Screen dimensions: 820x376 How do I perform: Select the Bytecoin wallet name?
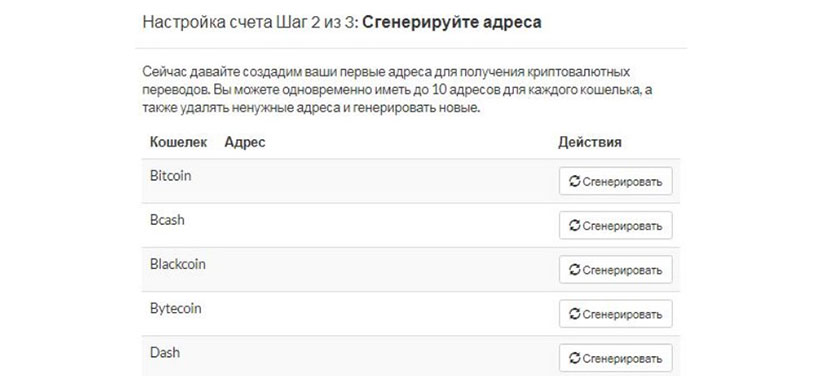[176, 309]
